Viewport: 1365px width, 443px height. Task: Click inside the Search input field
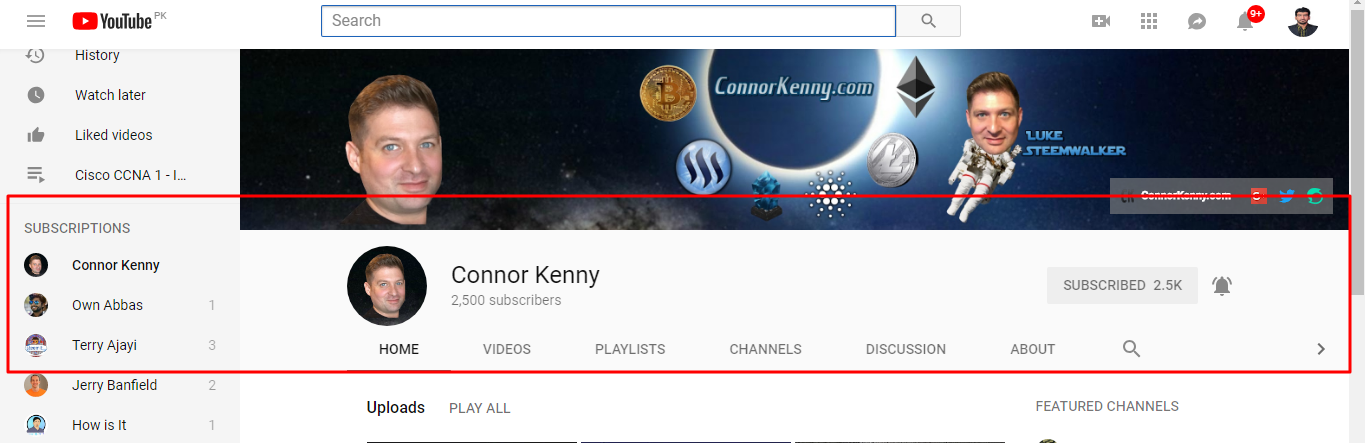coord(608,21)
